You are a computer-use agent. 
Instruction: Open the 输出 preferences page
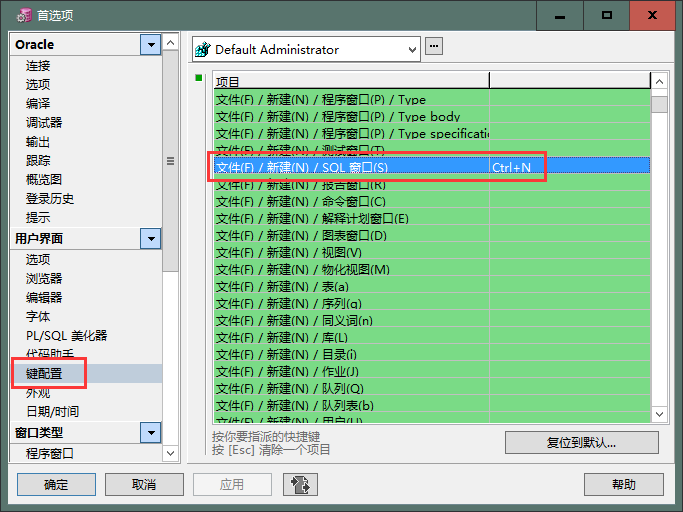coord(38,142)
